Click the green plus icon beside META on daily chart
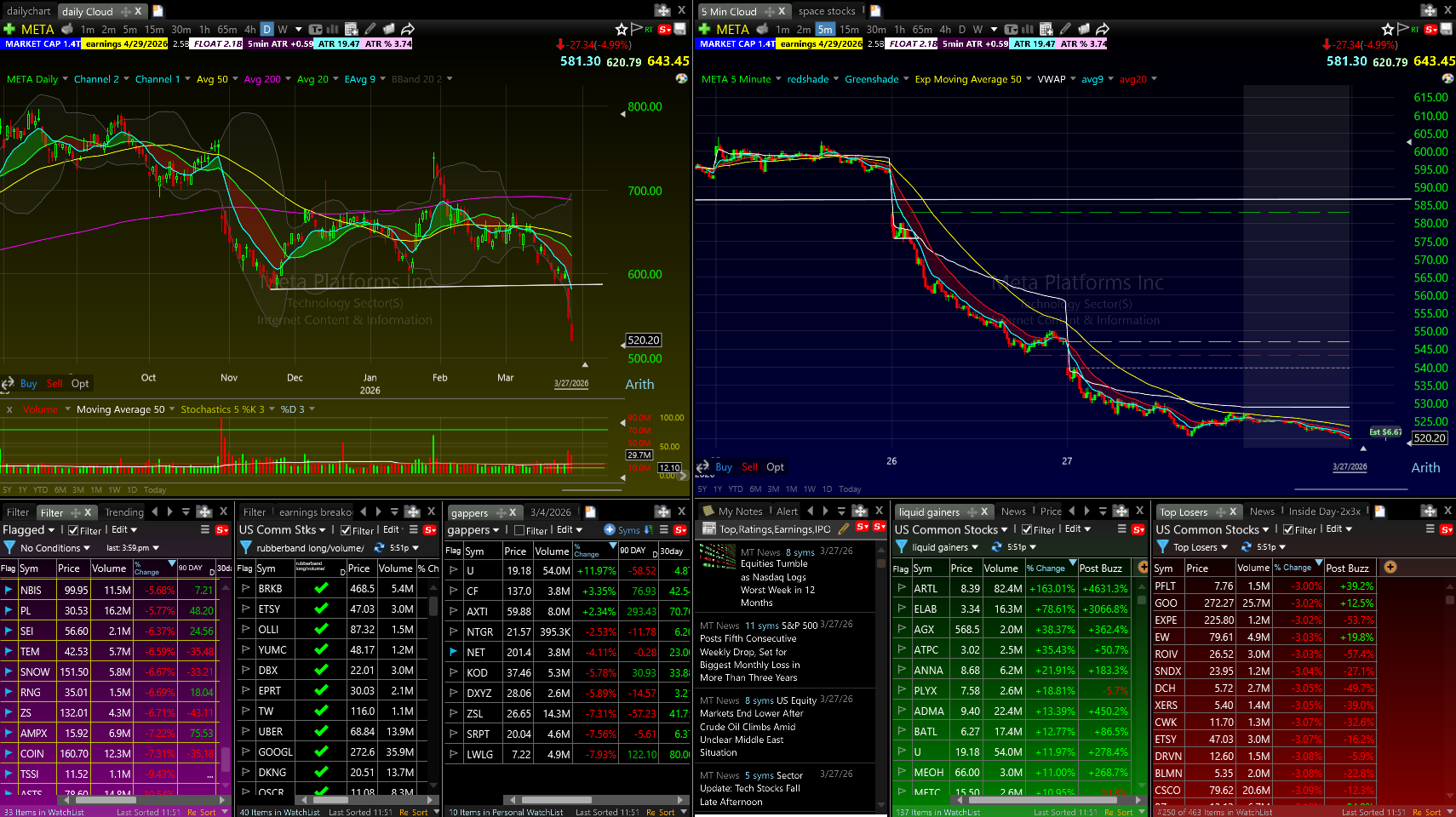Viewport: 1456px width, 817px height. click(9, 29)
